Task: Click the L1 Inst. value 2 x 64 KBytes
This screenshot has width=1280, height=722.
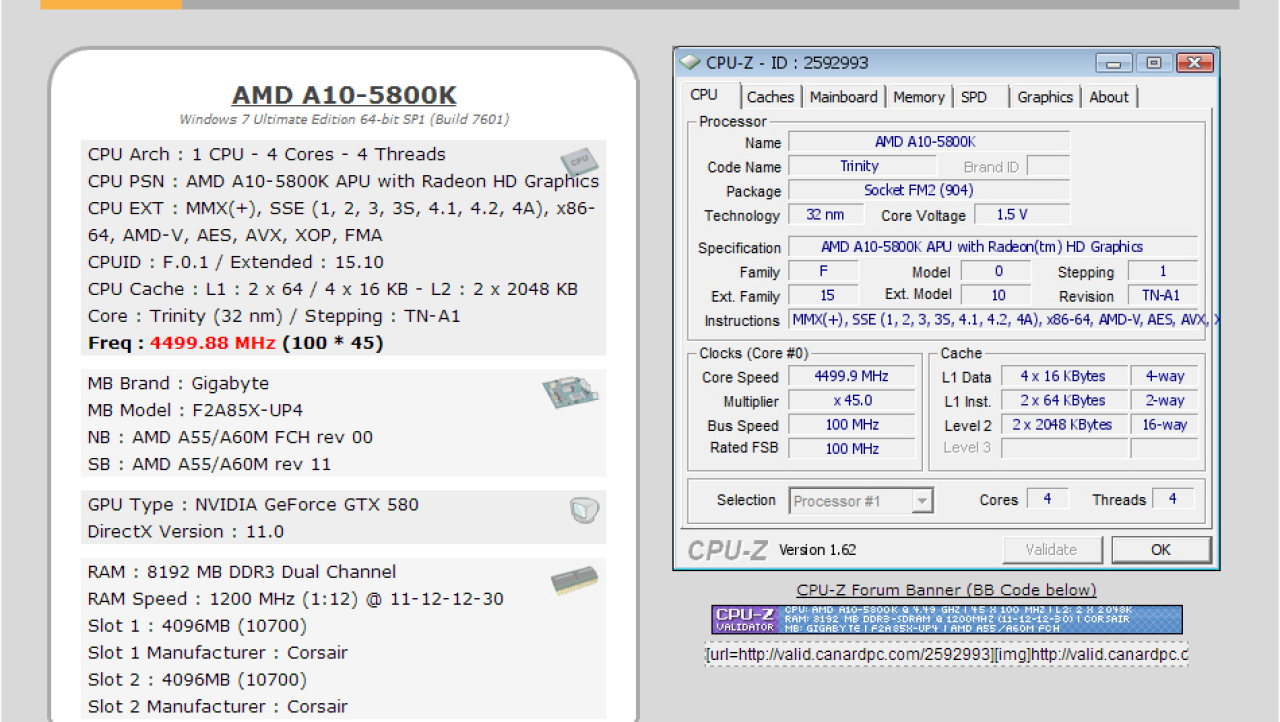Action: pos(1063,401)
